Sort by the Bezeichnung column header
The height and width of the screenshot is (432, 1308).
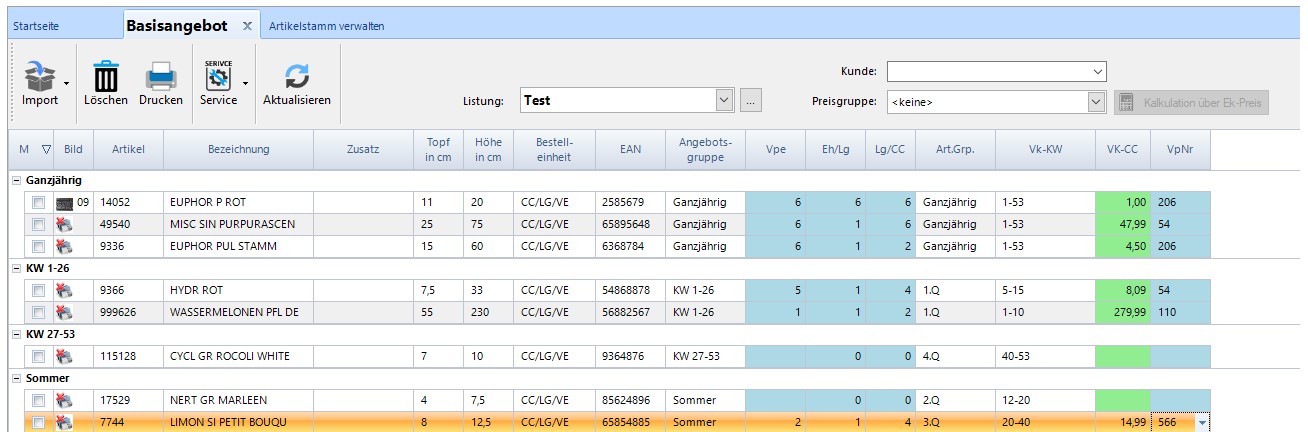coord(238,149)
